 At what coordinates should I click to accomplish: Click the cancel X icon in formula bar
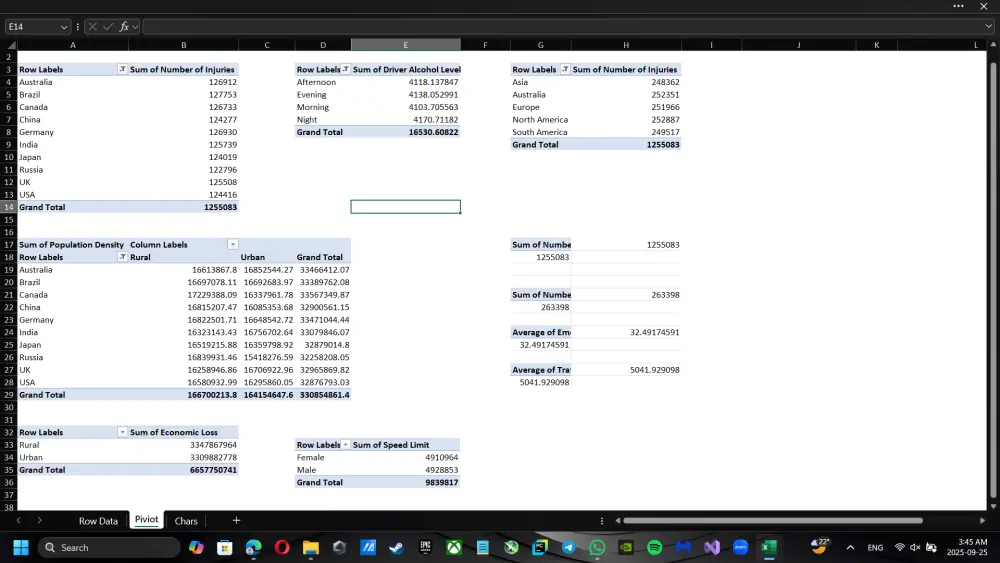(x=92, y=27)
